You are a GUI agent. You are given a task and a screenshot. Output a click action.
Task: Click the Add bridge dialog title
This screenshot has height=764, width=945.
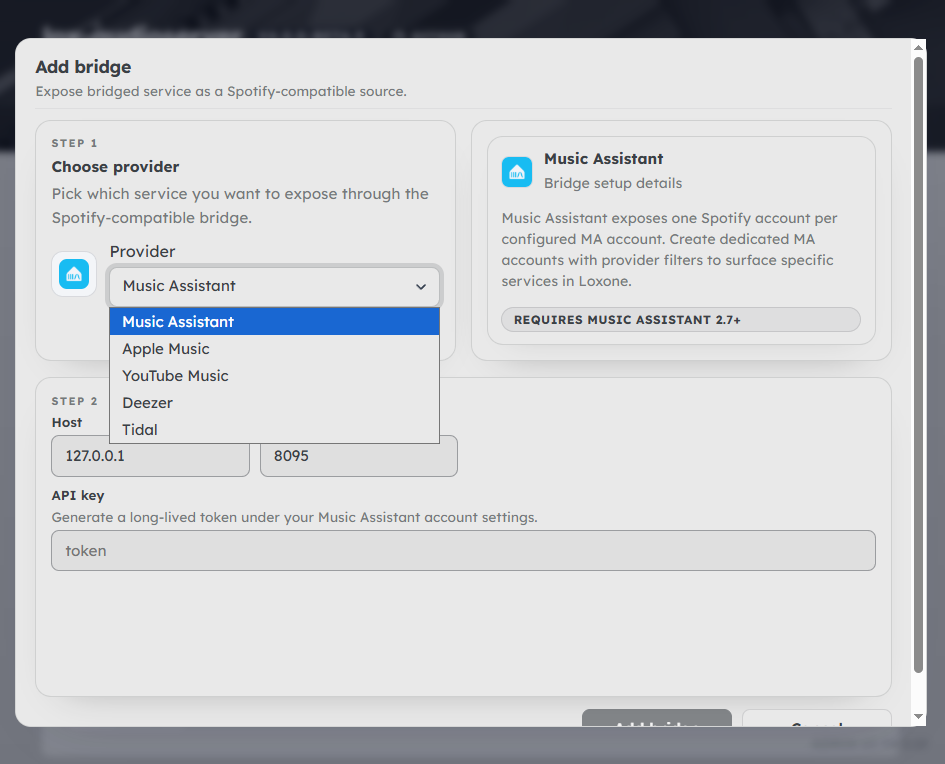(x=83, y=67)
